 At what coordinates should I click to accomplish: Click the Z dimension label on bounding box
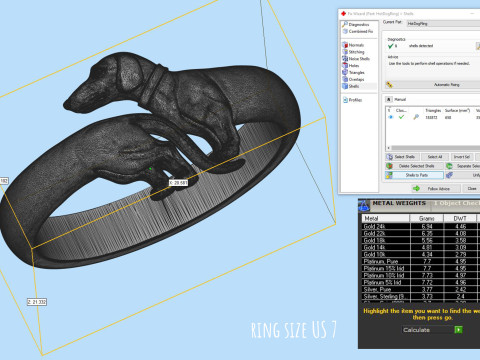(37, 302)
